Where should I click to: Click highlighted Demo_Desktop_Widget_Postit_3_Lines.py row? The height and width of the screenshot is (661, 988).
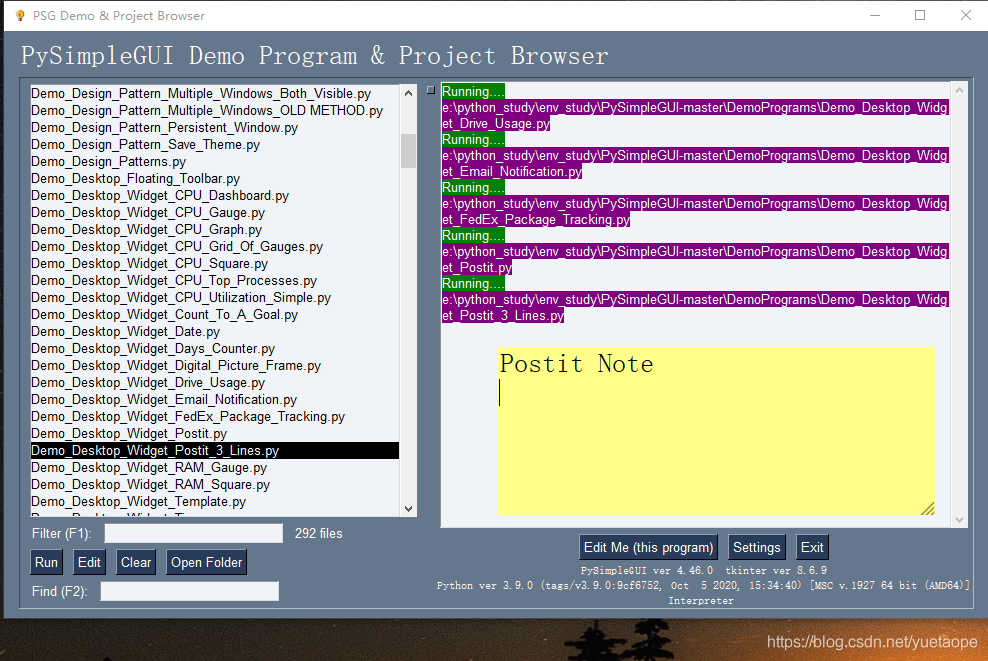point(215,451)
